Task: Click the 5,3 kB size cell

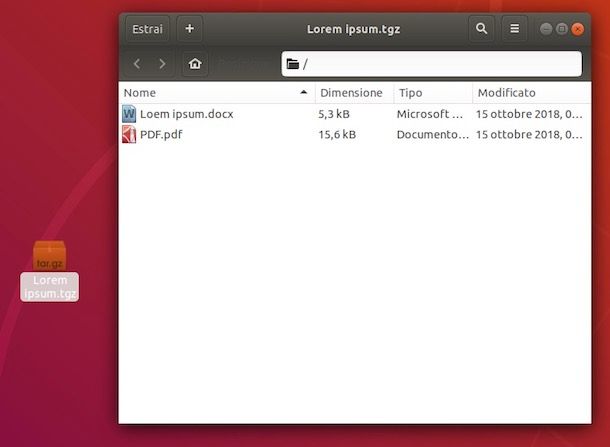Action: pos(334,114)
